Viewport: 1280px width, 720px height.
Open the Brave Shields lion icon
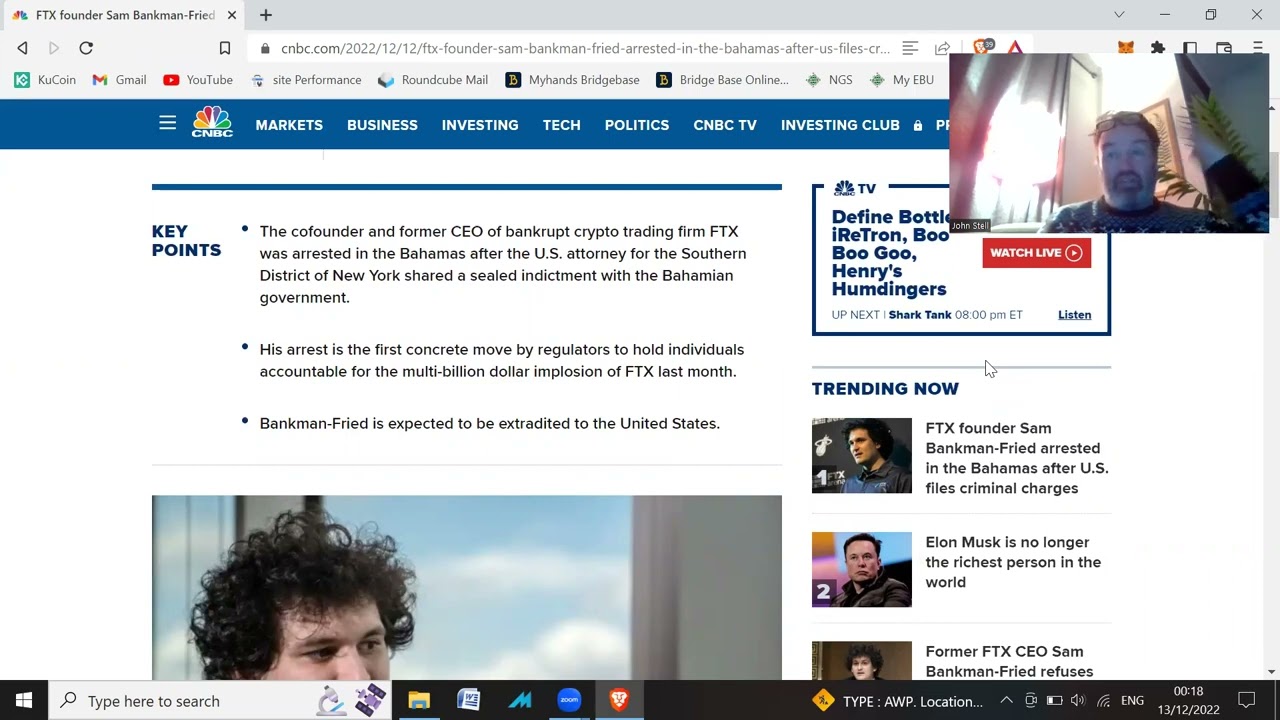pos(981,47)
